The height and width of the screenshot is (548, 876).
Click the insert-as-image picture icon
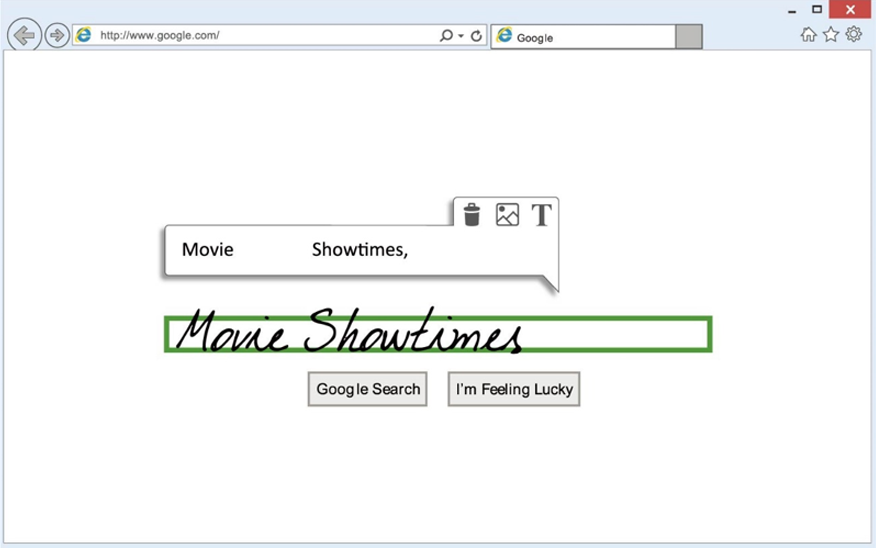click(x=507, y=215)
